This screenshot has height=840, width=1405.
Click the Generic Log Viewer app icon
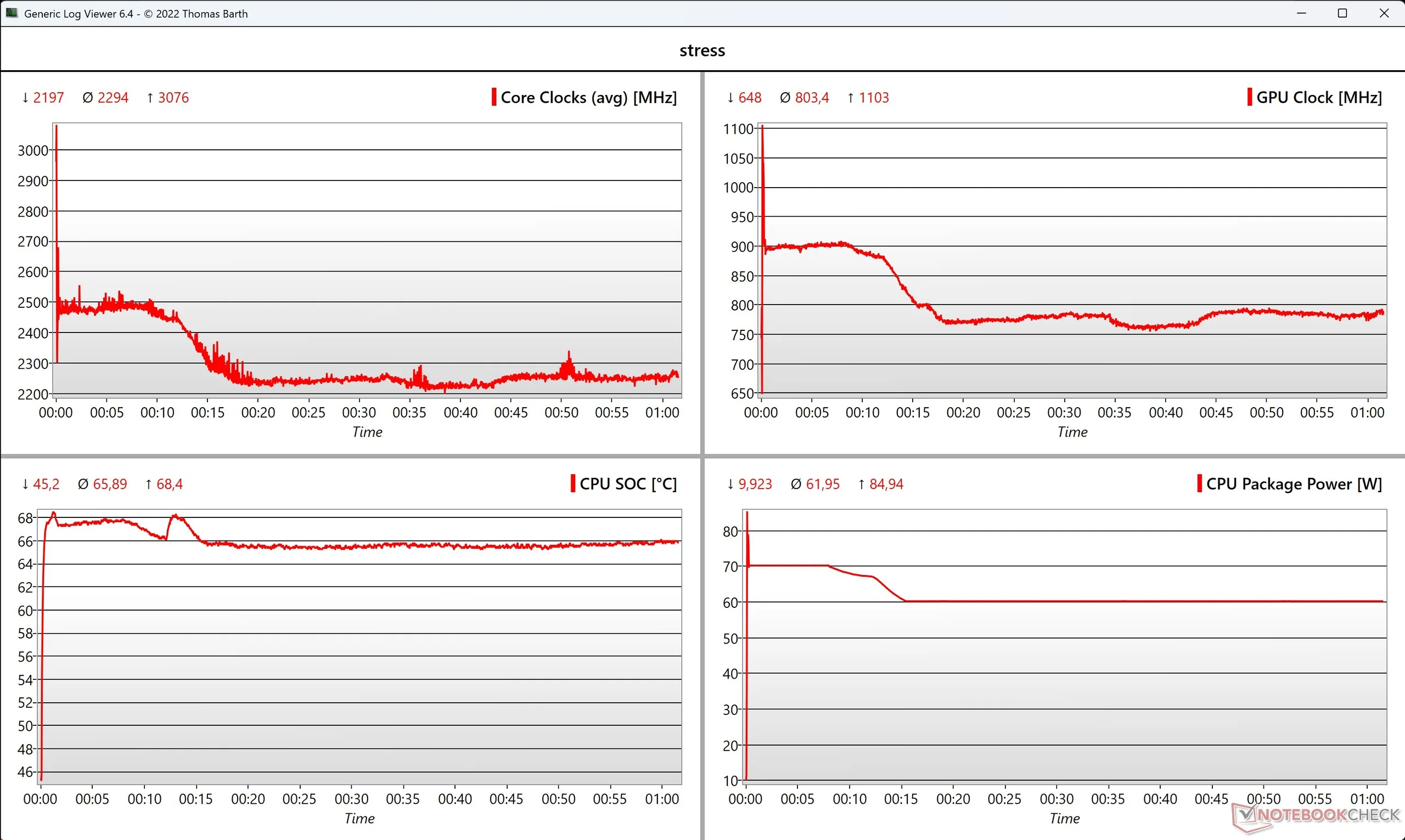pos(12,13)
